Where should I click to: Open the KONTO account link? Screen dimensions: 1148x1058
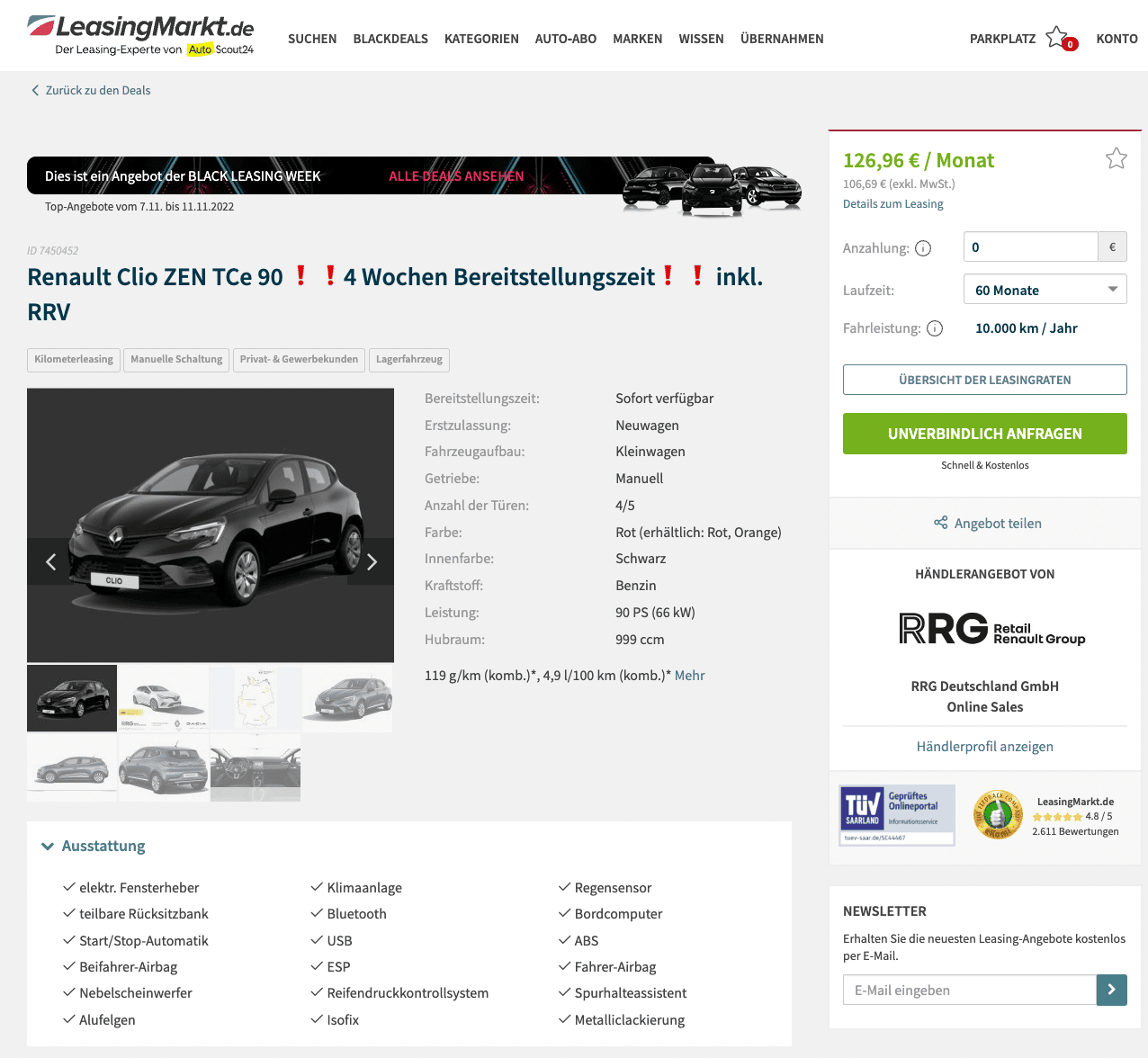[x=1117, y=39]
